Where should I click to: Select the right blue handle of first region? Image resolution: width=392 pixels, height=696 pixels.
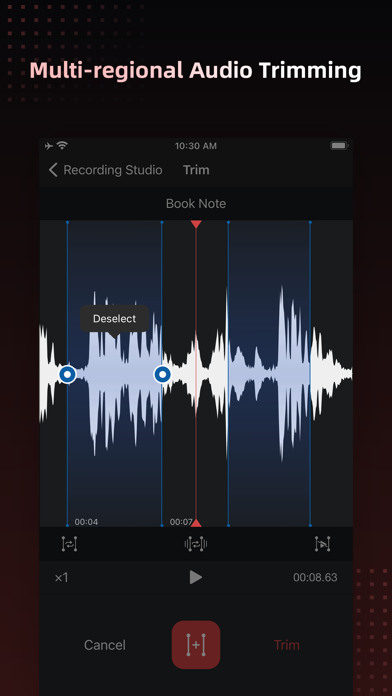162,375
